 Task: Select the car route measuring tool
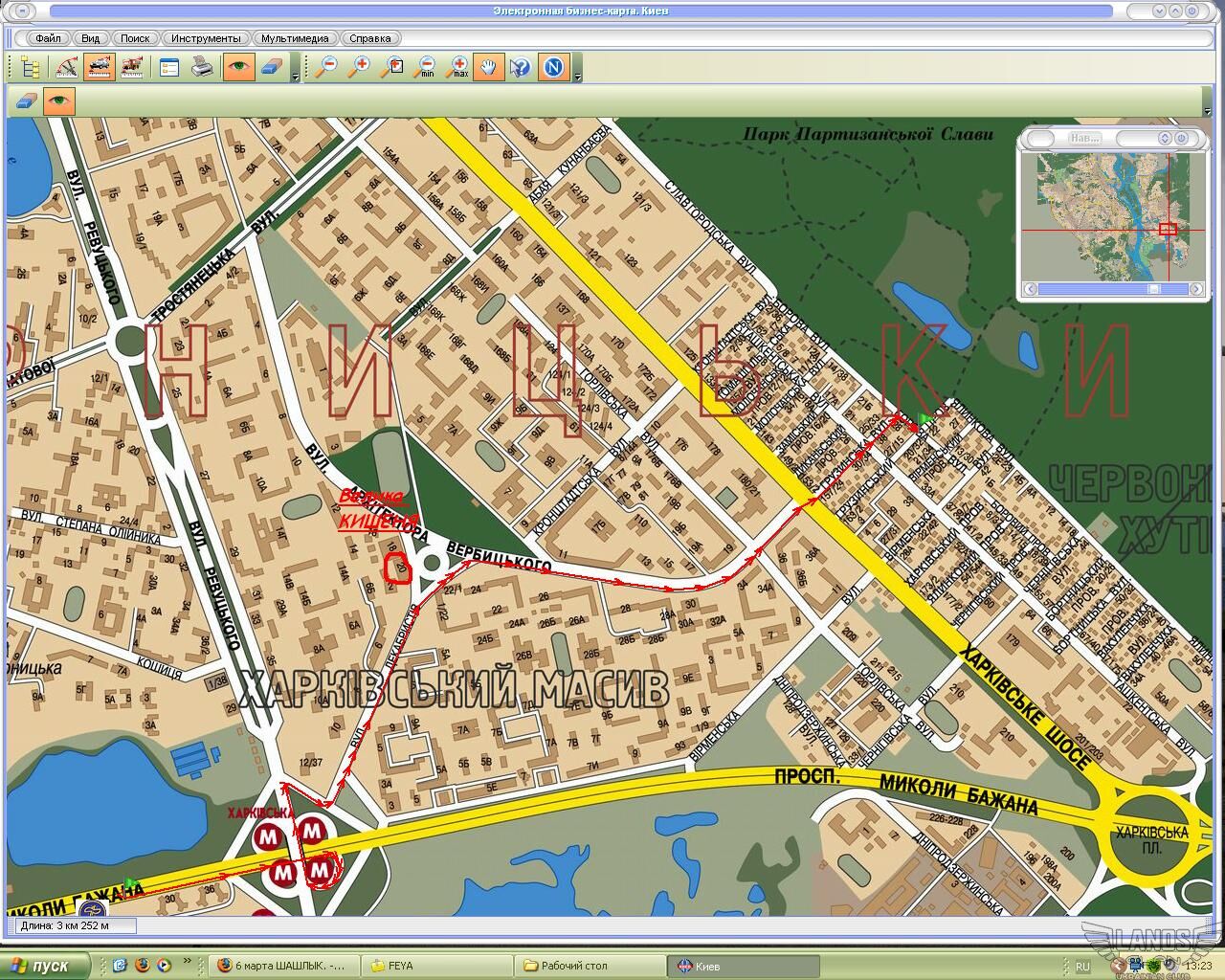click(99, 68)
